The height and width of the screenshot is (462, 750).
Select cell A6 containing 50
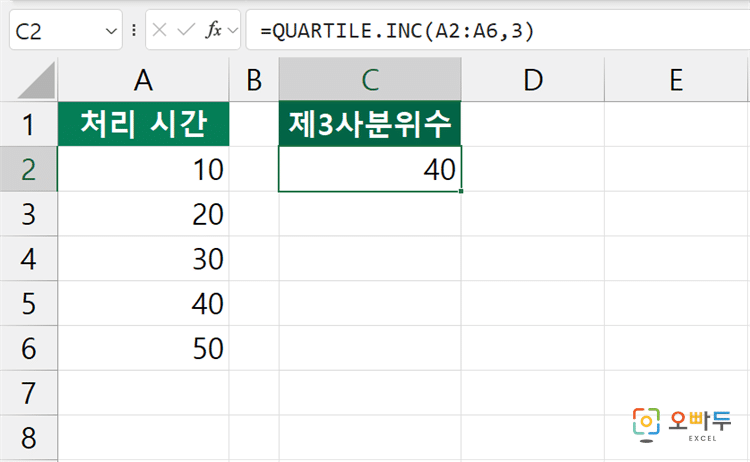(143, 348)
